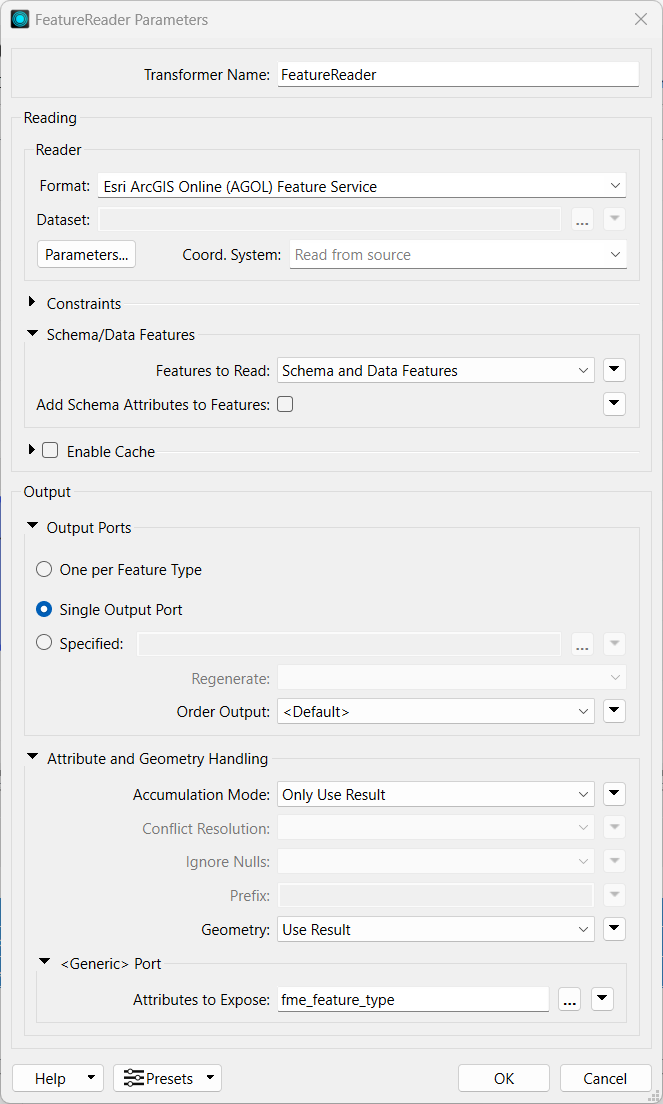
Task: Tick the Enable Cache checkbox
Action: click(x=50, y=451)
